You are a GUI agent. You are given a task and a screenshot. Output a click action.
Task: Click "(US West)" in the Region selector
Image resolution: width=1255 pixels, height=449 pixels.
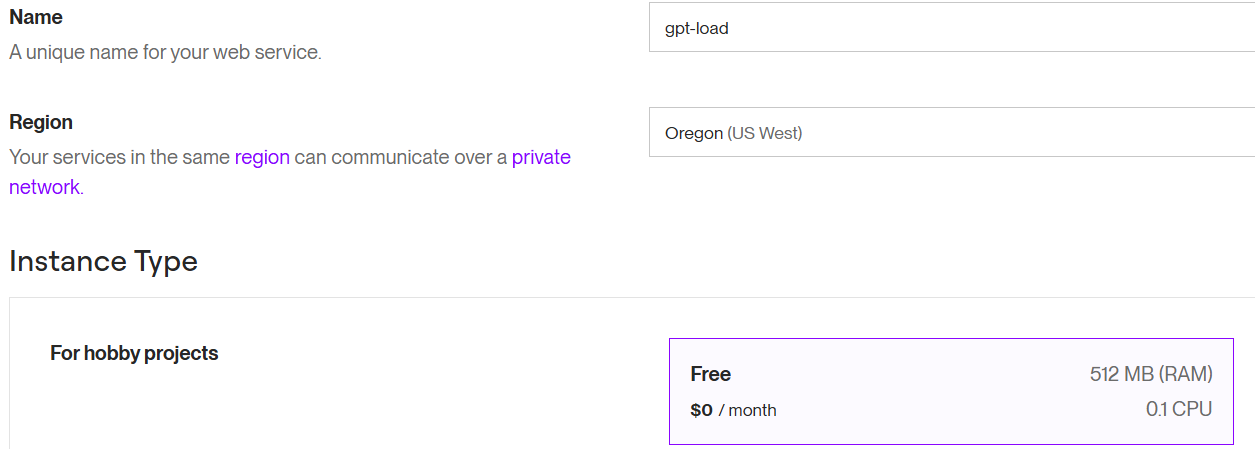765,133
